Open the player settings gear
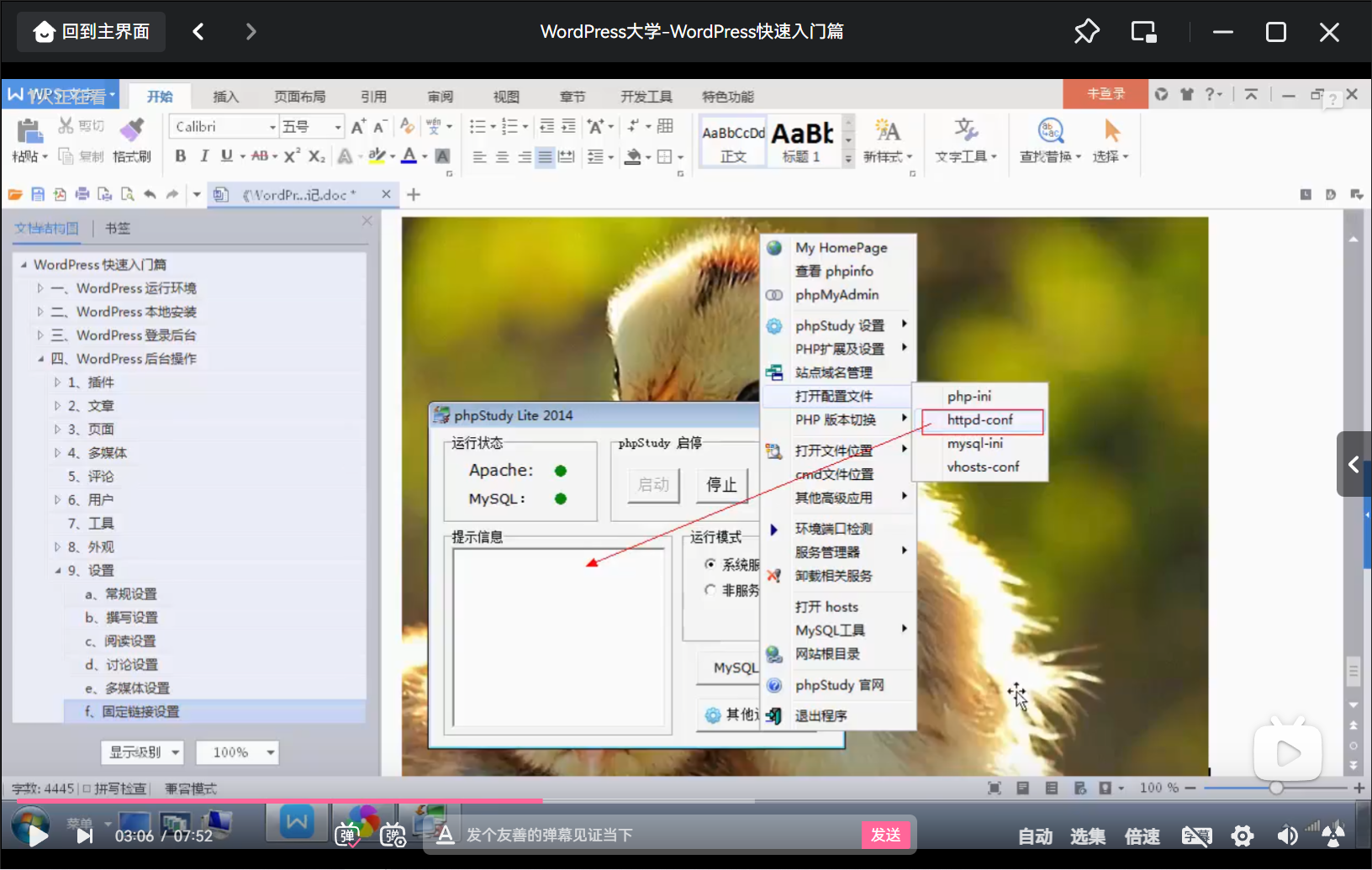The width and height of the screenshot is (1372, 870). (x=1243, y=836)
